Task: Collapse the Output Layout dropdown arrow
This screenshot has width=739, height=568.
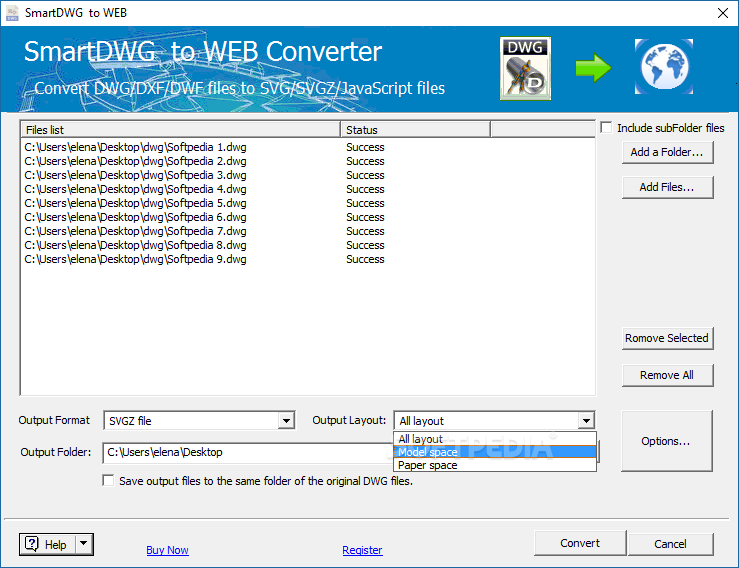Action: pos(586,420)
